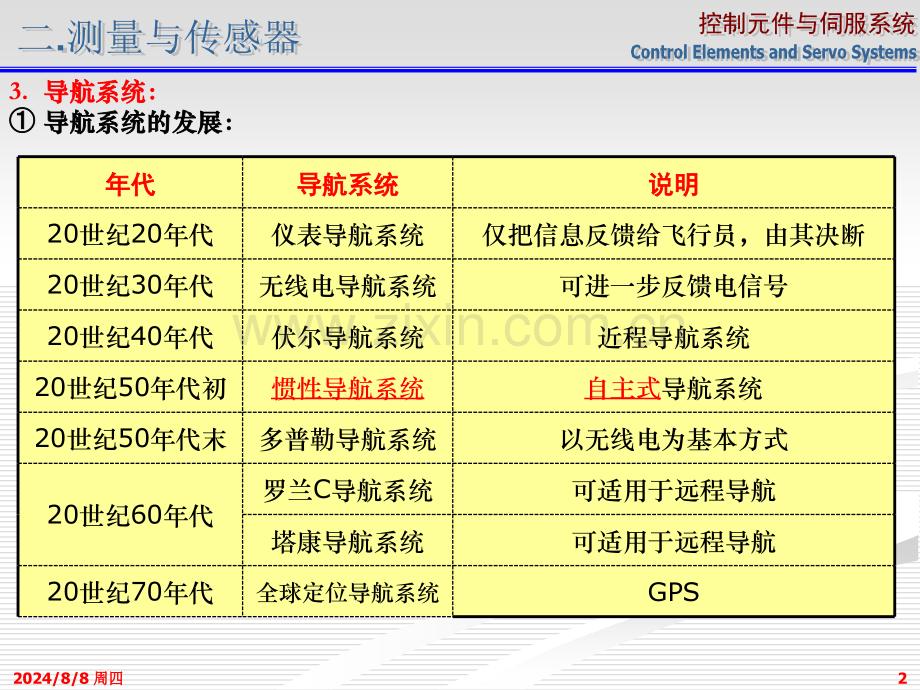The height and width of the screenshot is (690, 920).
Task: Open the 自主式 underlined link
Action: click(623, 388)
